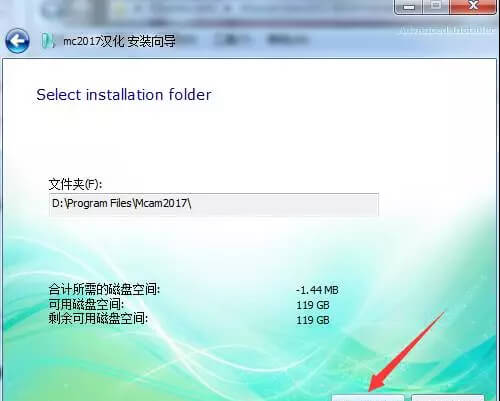
Task: Click the 可用磁盘空间 label
Action: [86, 304]
